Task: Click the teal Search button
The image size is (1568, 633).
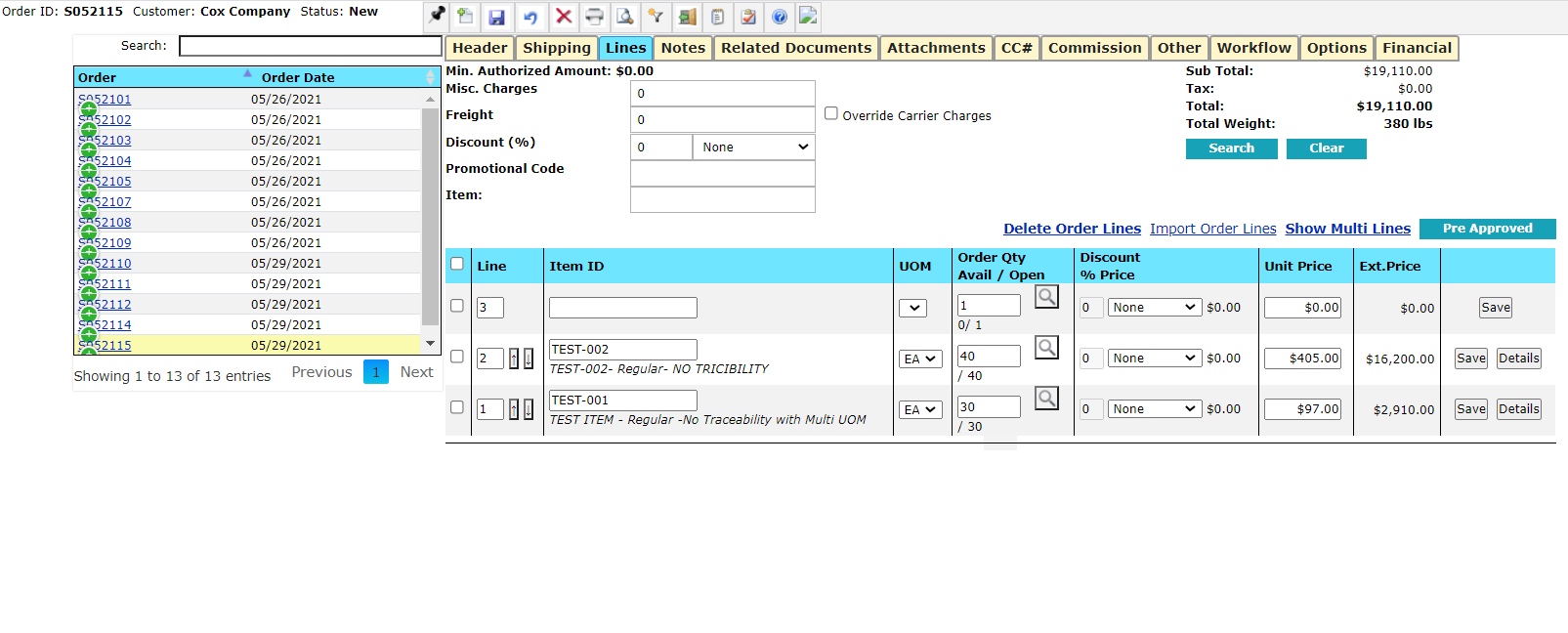Action: [1231, 148]
